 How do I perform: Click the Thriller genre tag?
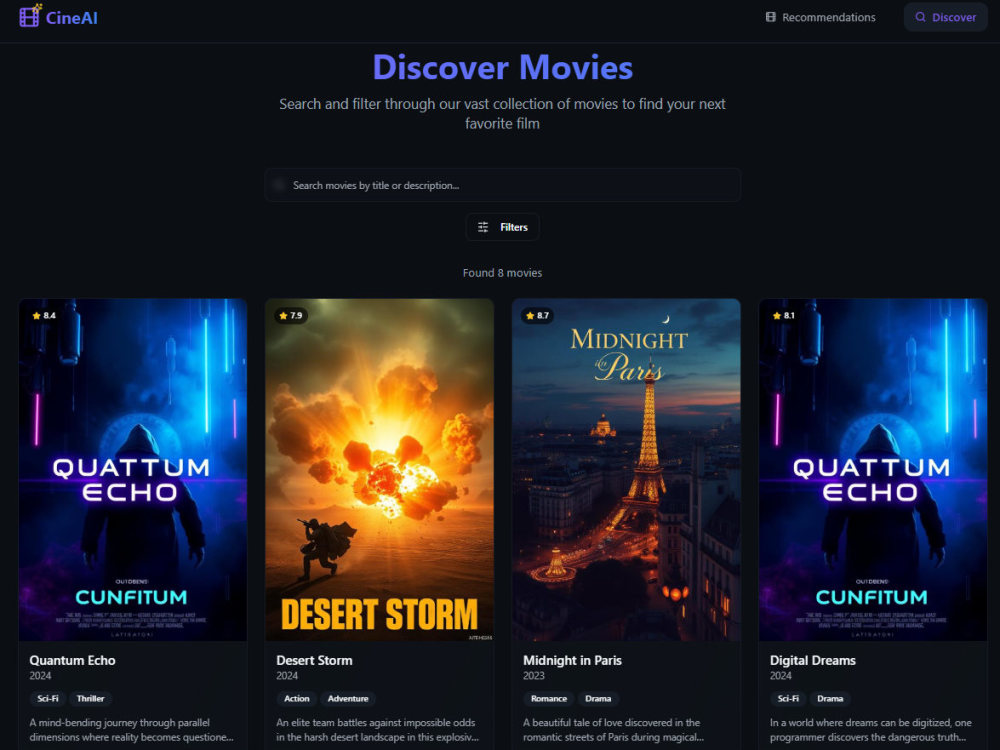pos(91,699)
